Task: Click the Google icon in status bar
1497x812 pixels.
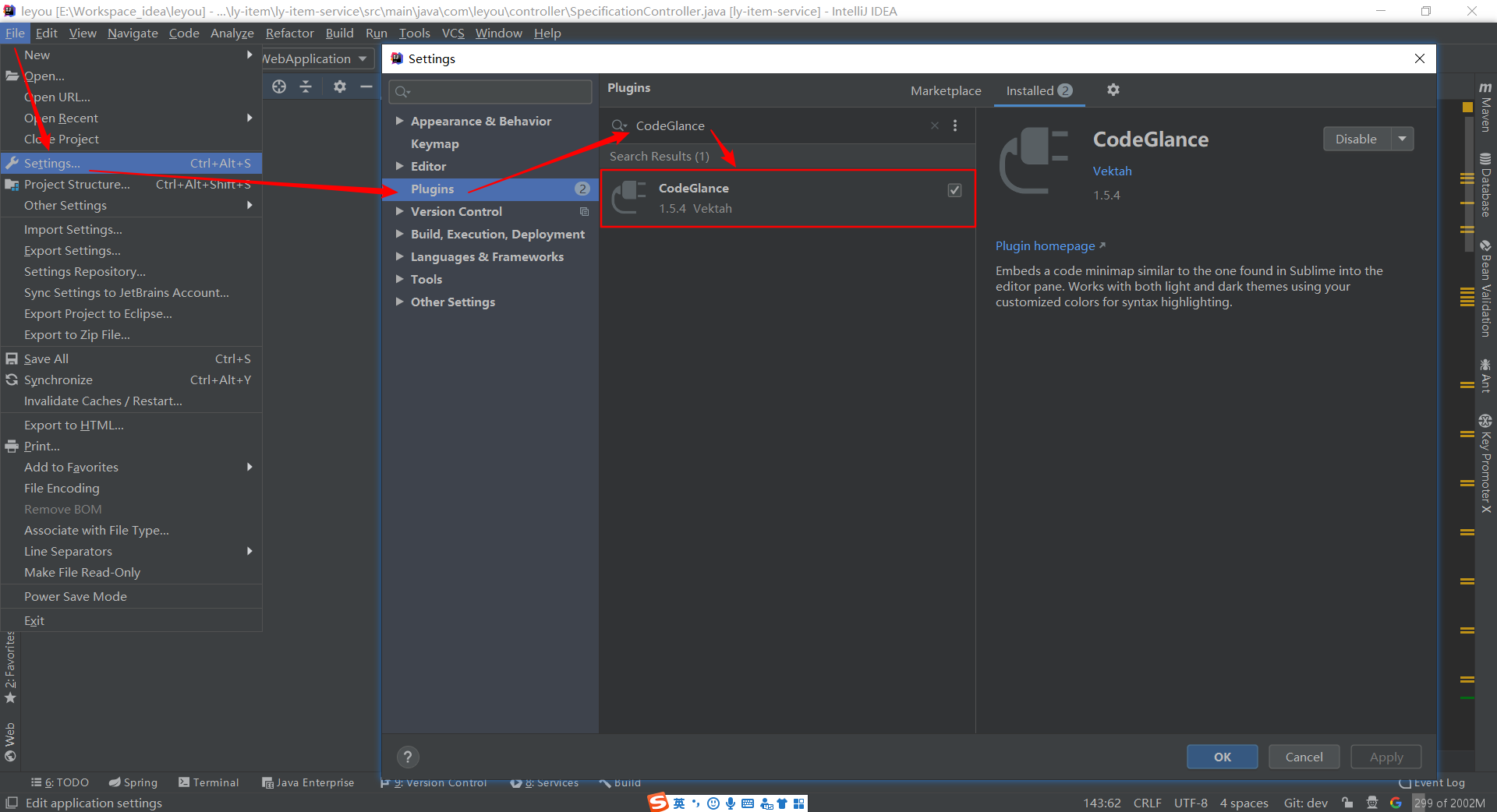Action: coord(1396,803)
